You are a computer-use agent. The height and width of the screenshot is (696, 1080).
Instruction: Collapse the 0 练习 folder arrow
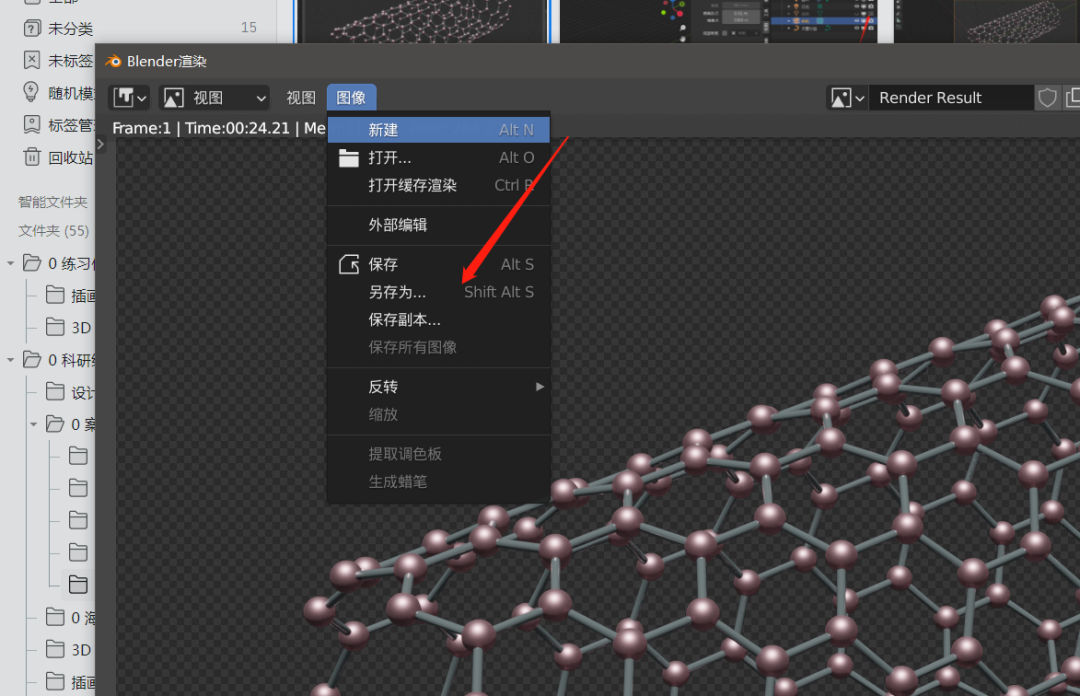10,263
